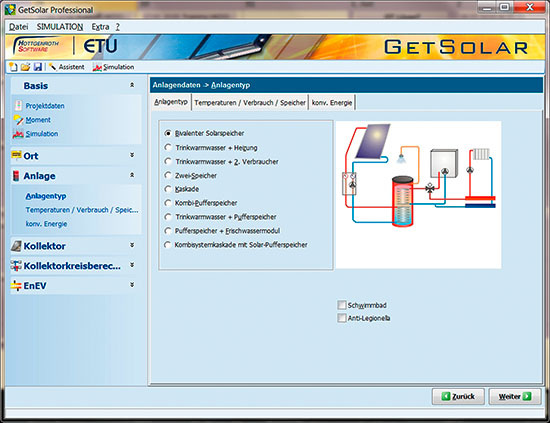Switch to the Anlagentyp tab
The width and height of the screenshot is (550, 423).
coord(171,102)
